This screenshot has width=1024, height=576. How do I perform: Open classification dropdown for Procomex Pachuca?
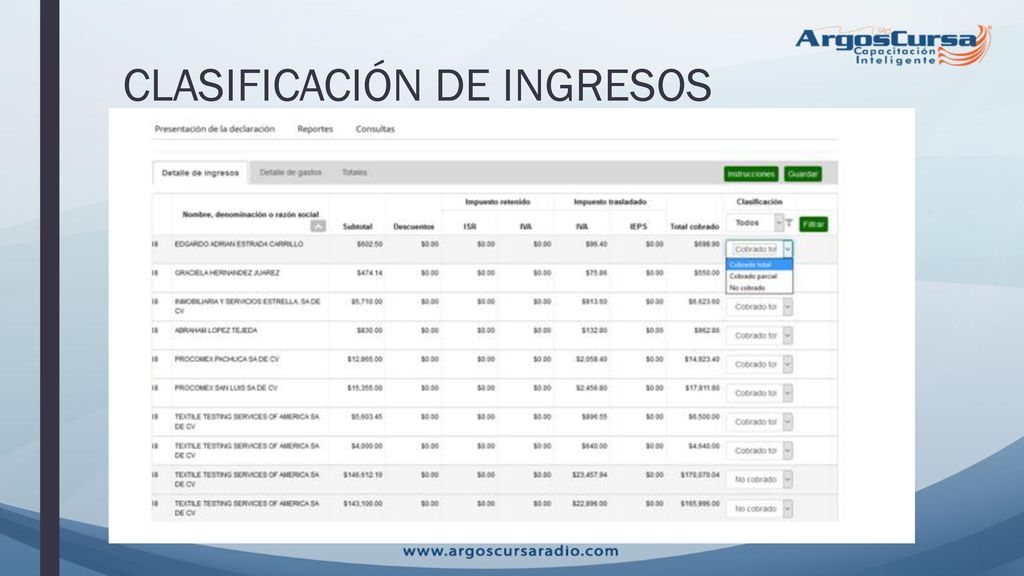click(x=760, y=364)
